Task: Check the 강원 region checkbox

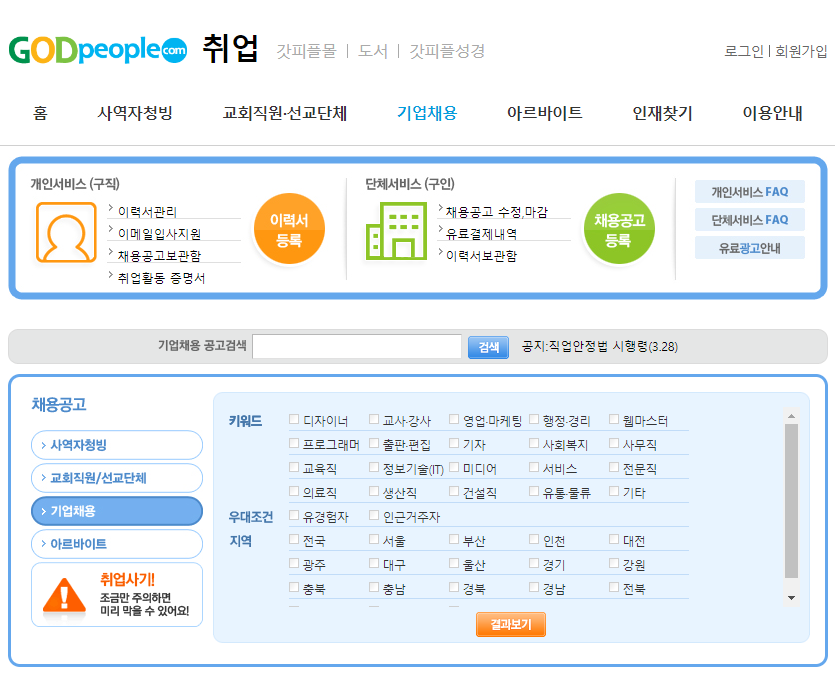Action: tap(614, 563)
